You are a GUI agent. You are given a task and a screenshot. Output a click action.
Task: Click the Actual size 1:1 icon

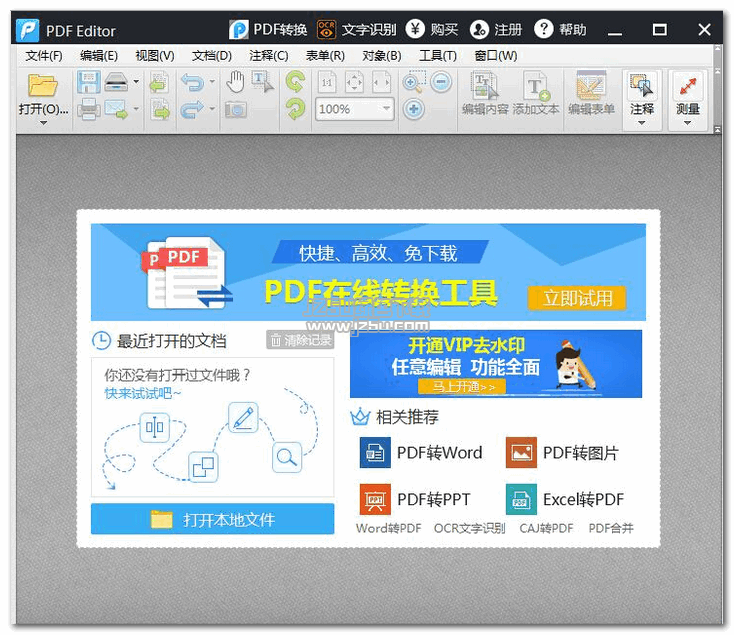327,82
